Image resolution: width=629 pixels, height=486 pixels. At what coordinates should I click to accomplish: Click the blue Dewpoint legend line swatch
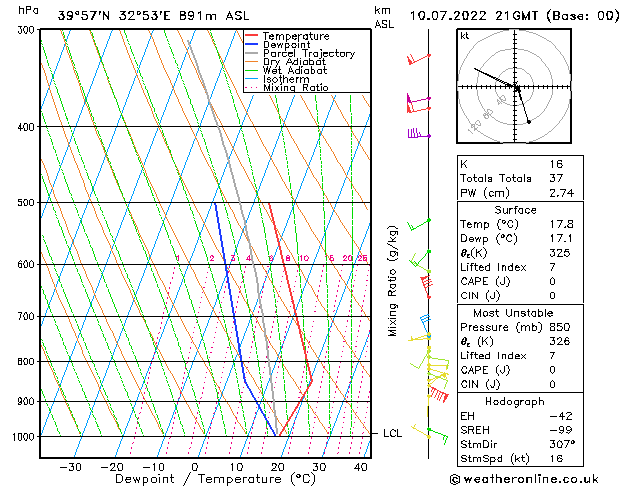(x=252, y=44)
